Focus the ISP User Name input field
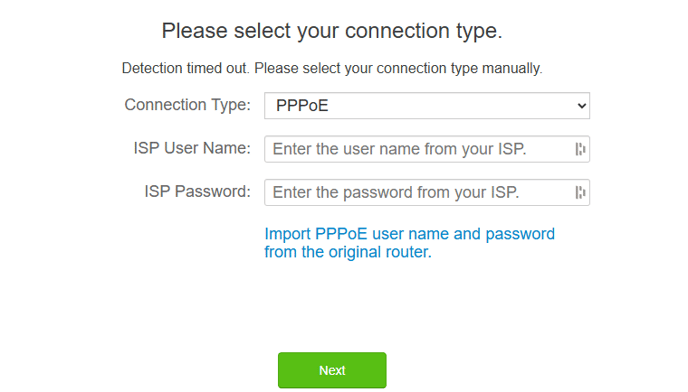The height and width of the screenshot is (392, 688). click(x=427, y=149)
